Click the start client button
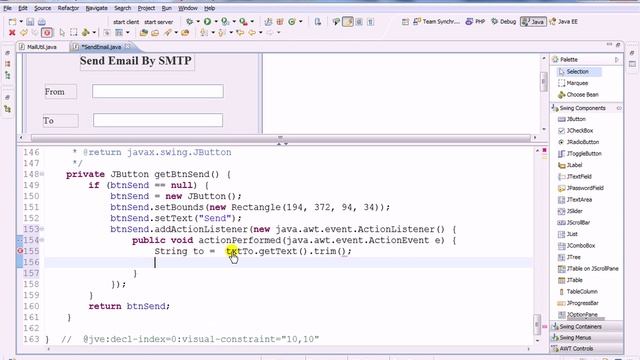The image size is (640, 360). [126, 22]
